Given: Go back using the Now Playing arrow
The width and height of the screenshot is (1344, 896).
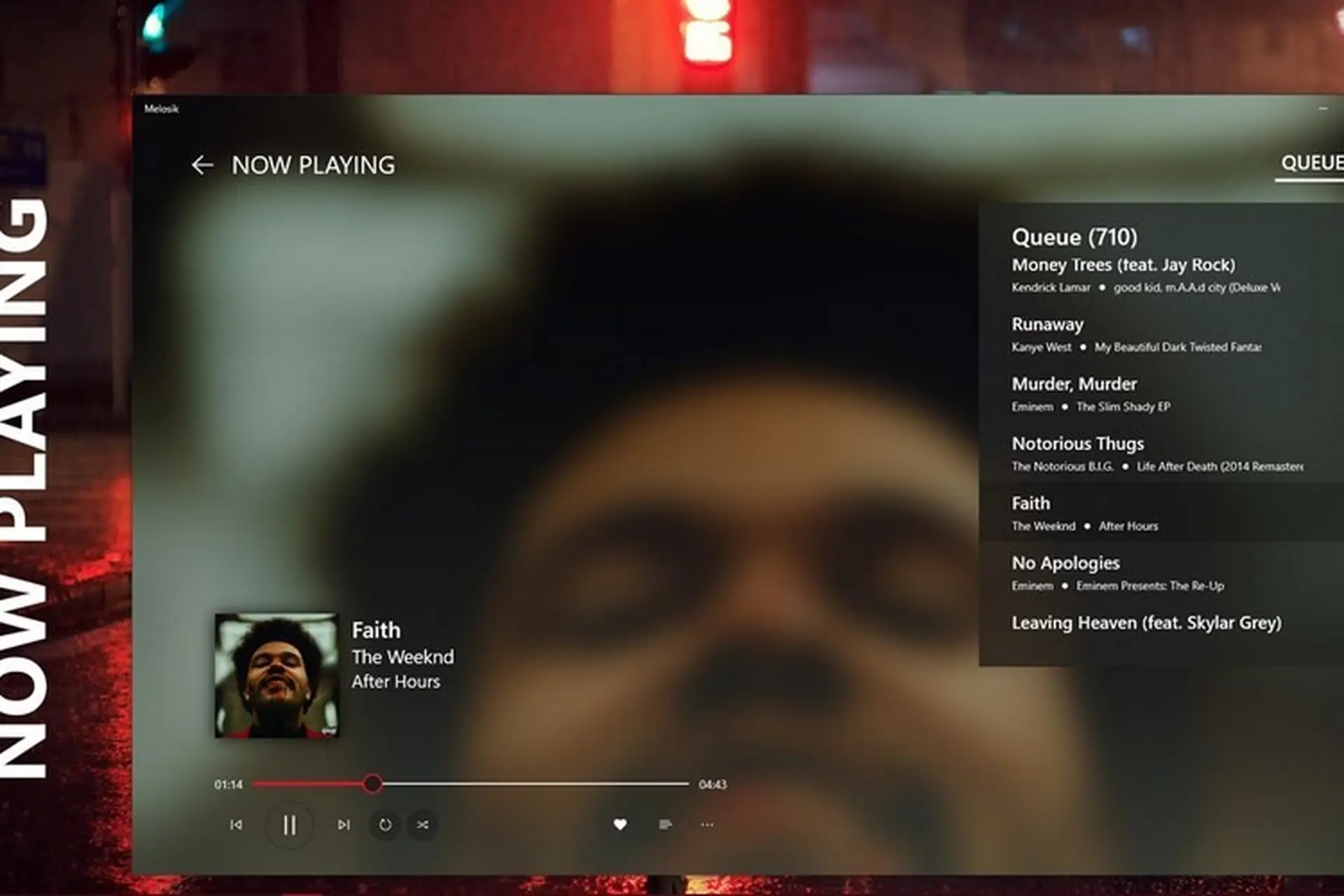Looking at the screenshot, I should (202, 165).
